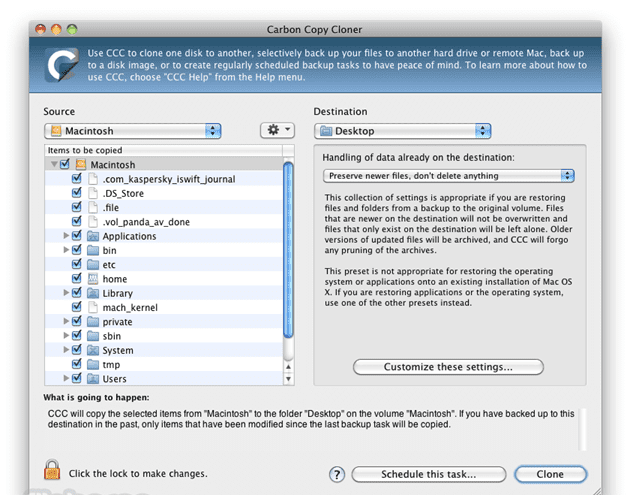
Task: Select the private folder icon
Action: (93, 321)
